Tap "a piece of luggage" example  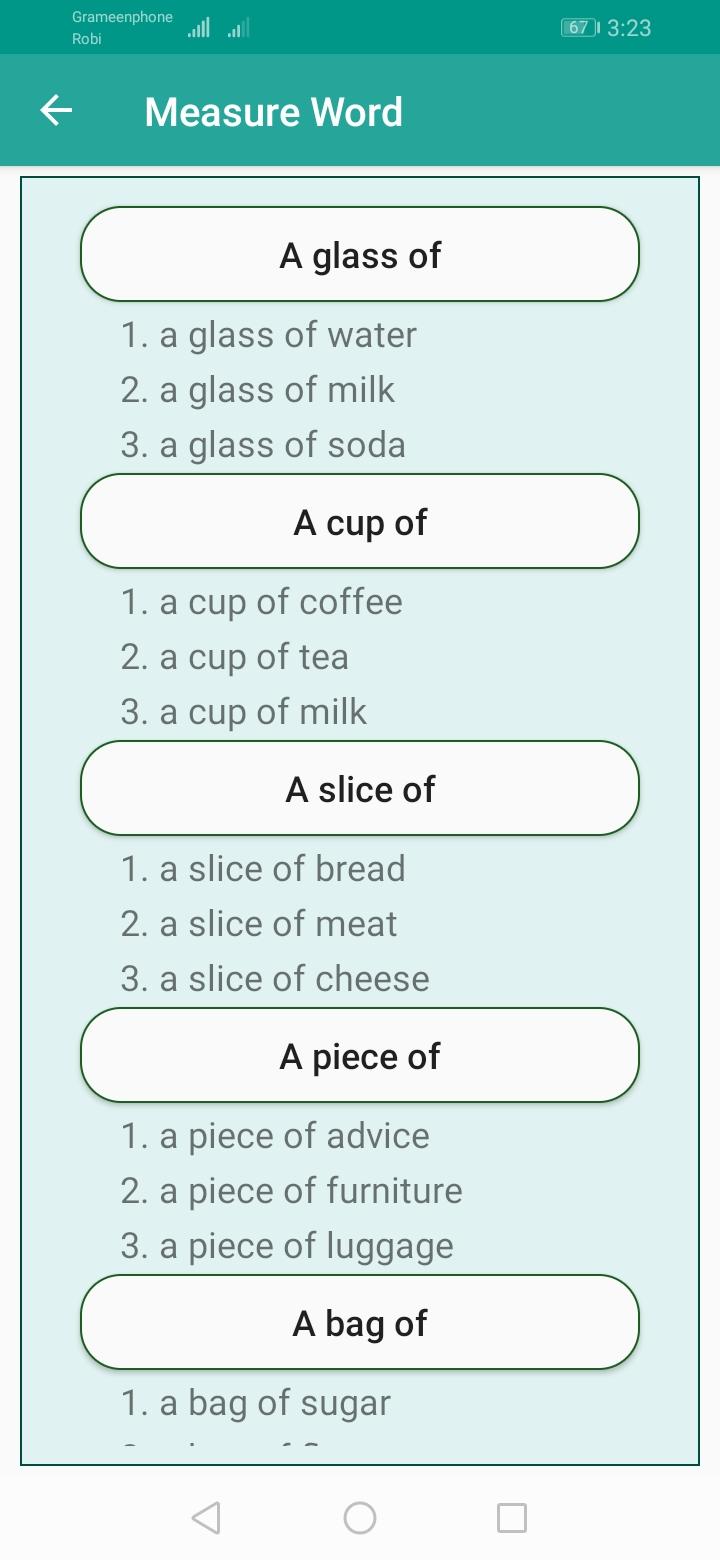coord(287,1246)
